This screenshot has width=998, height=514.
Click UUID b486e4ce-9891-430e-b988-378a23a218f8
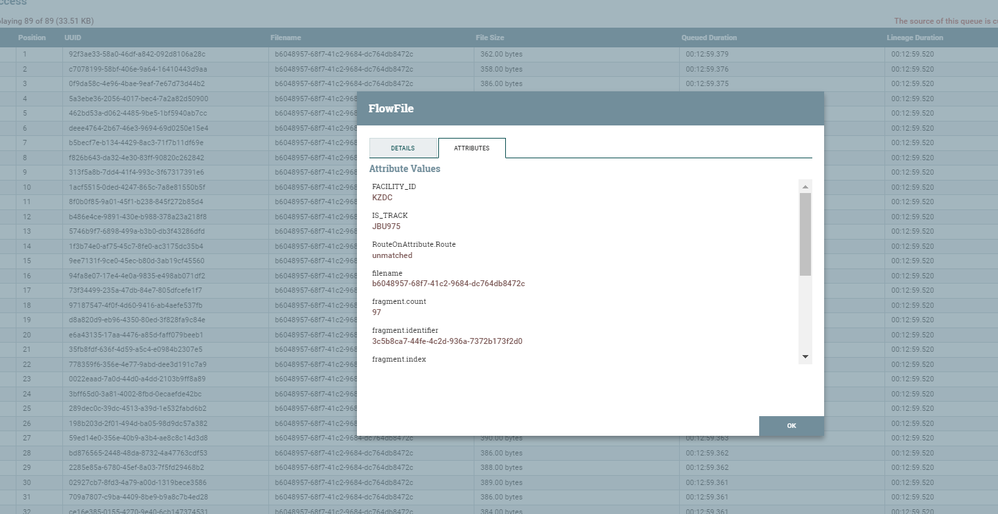click(x=137, y=216)
